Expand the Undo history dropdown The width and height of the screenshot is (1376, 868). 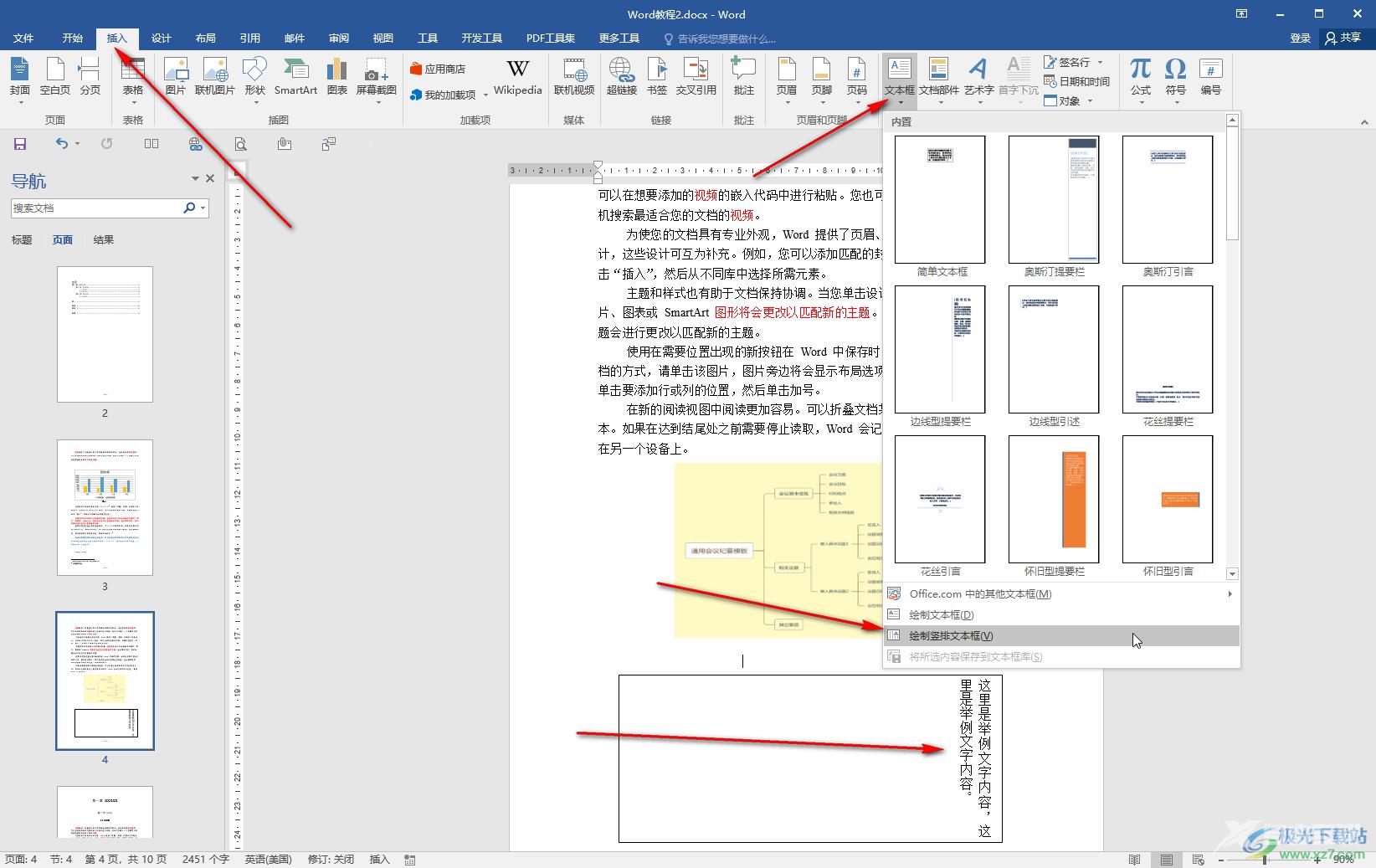[x=77, y=144]
